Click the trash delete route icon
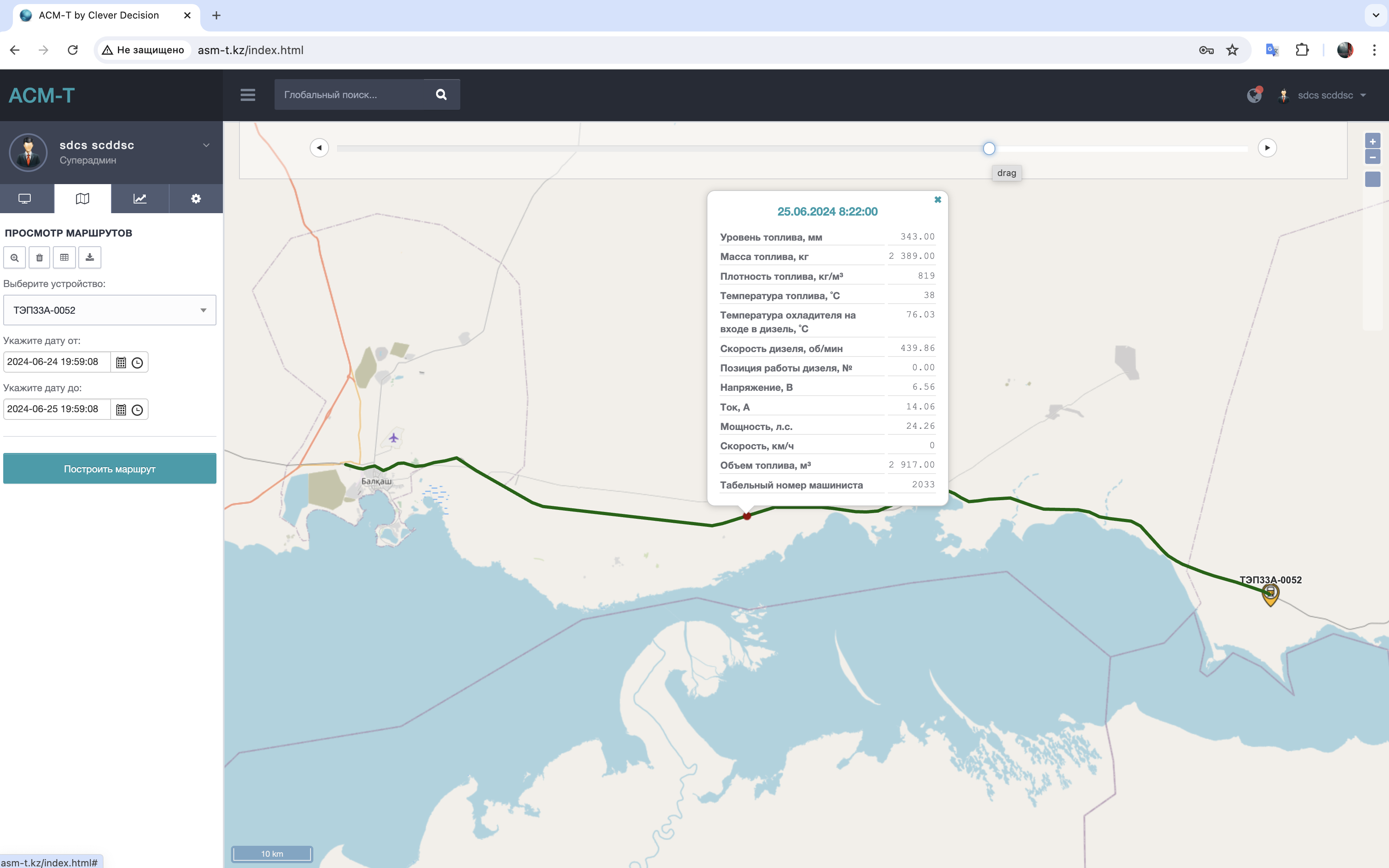The height and width of the screenshot is (868, 1389). (39, 258)
